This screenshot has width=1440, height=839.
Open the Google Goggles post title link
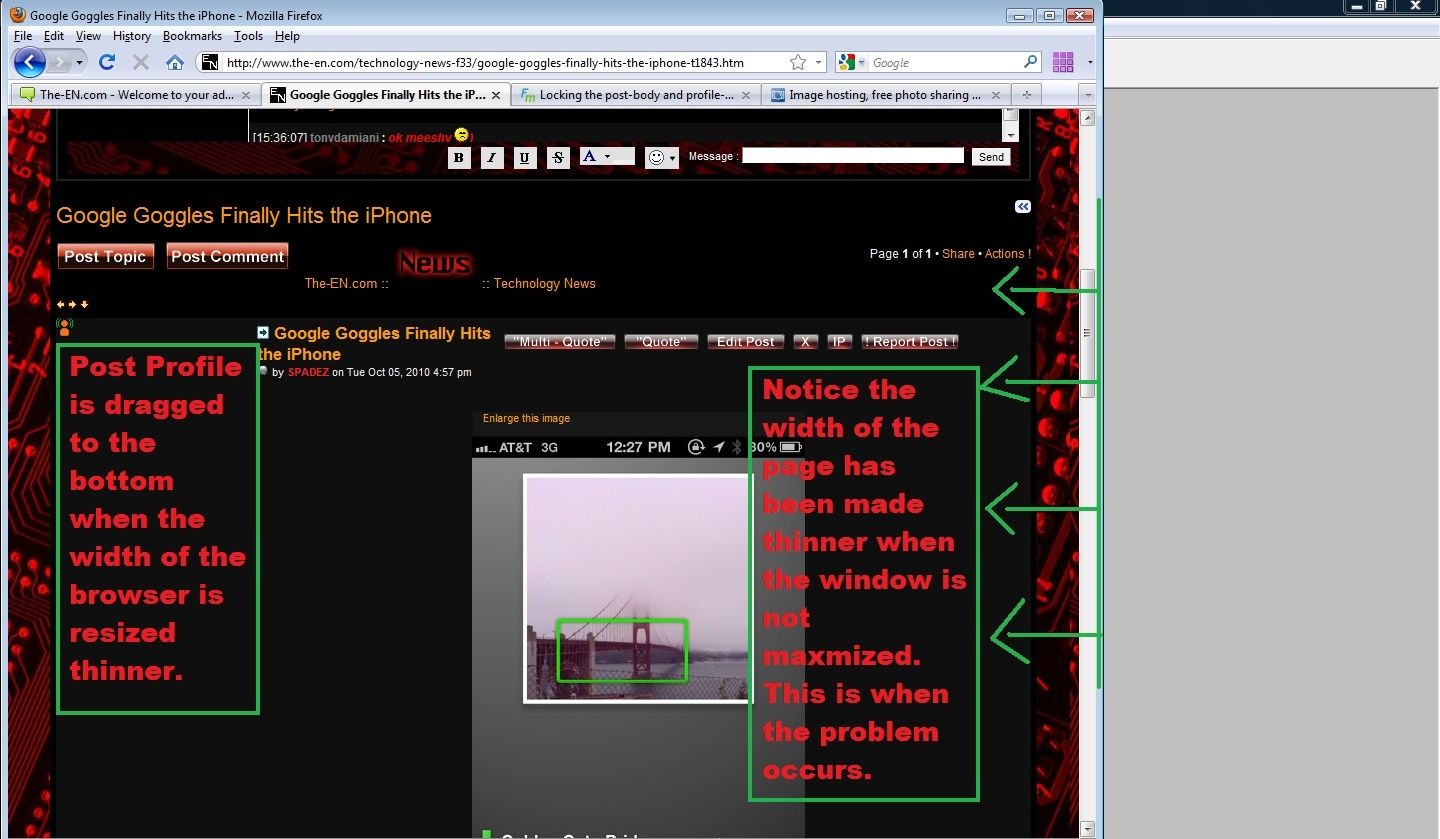[x=375, y=343]
